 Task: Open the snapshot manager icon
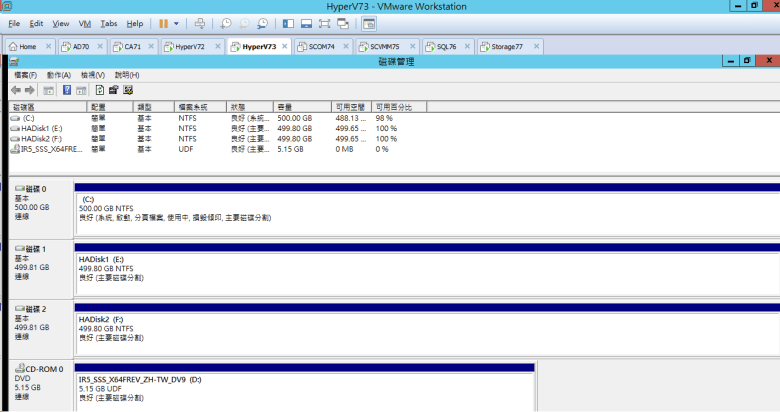[x=262, y=23]
